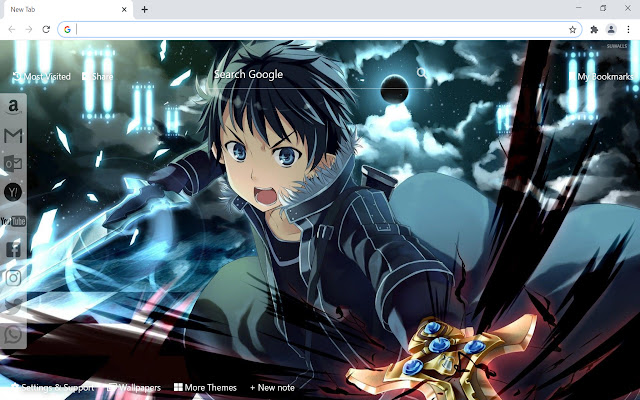Image resolution: width=640 pixels, height=400 pixels.
Task: Close the New Tab tab
Action: coord(124,9)
